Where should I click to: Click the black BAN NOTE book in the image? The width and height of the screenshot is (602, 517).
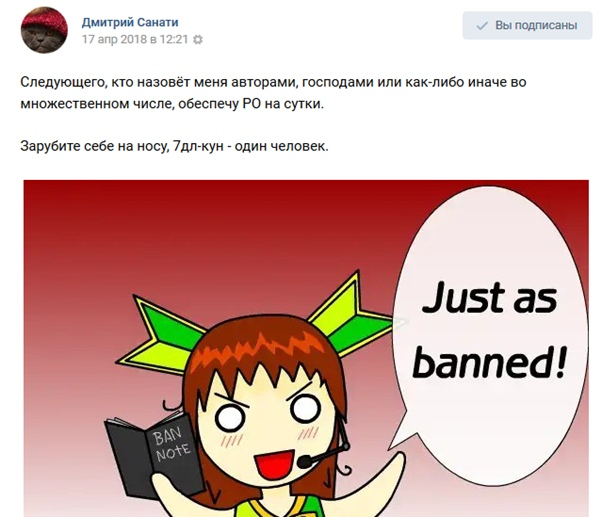tap(154, 455)
